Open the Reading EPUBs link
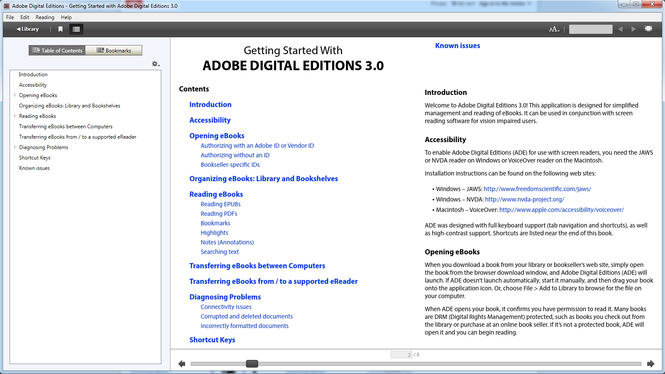Image resolution: width=665 pixels, height=374 pixels. tap(220, 204)
